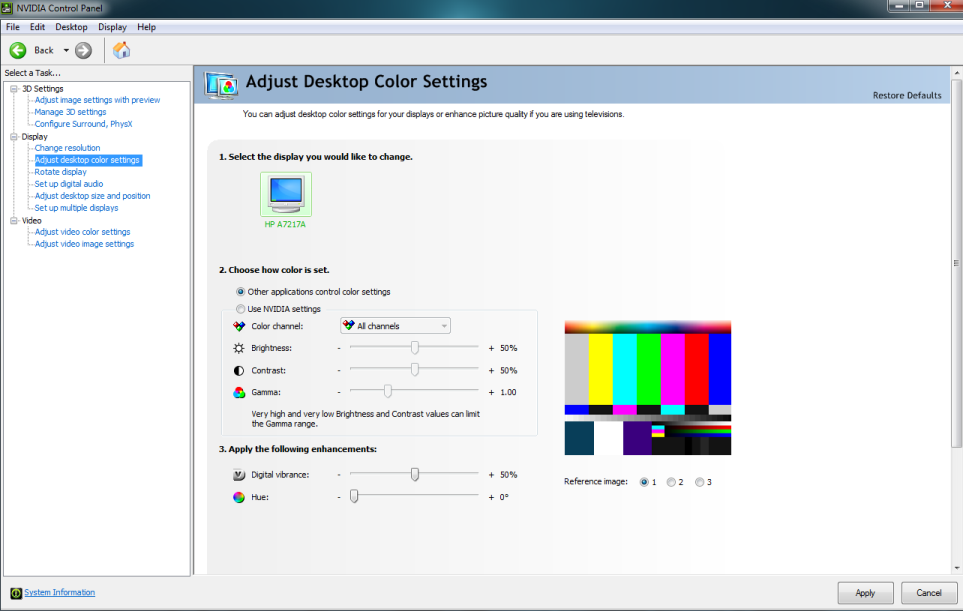
Task: Click the Brightness slider thumb
Action: click(x=415, y=348)
